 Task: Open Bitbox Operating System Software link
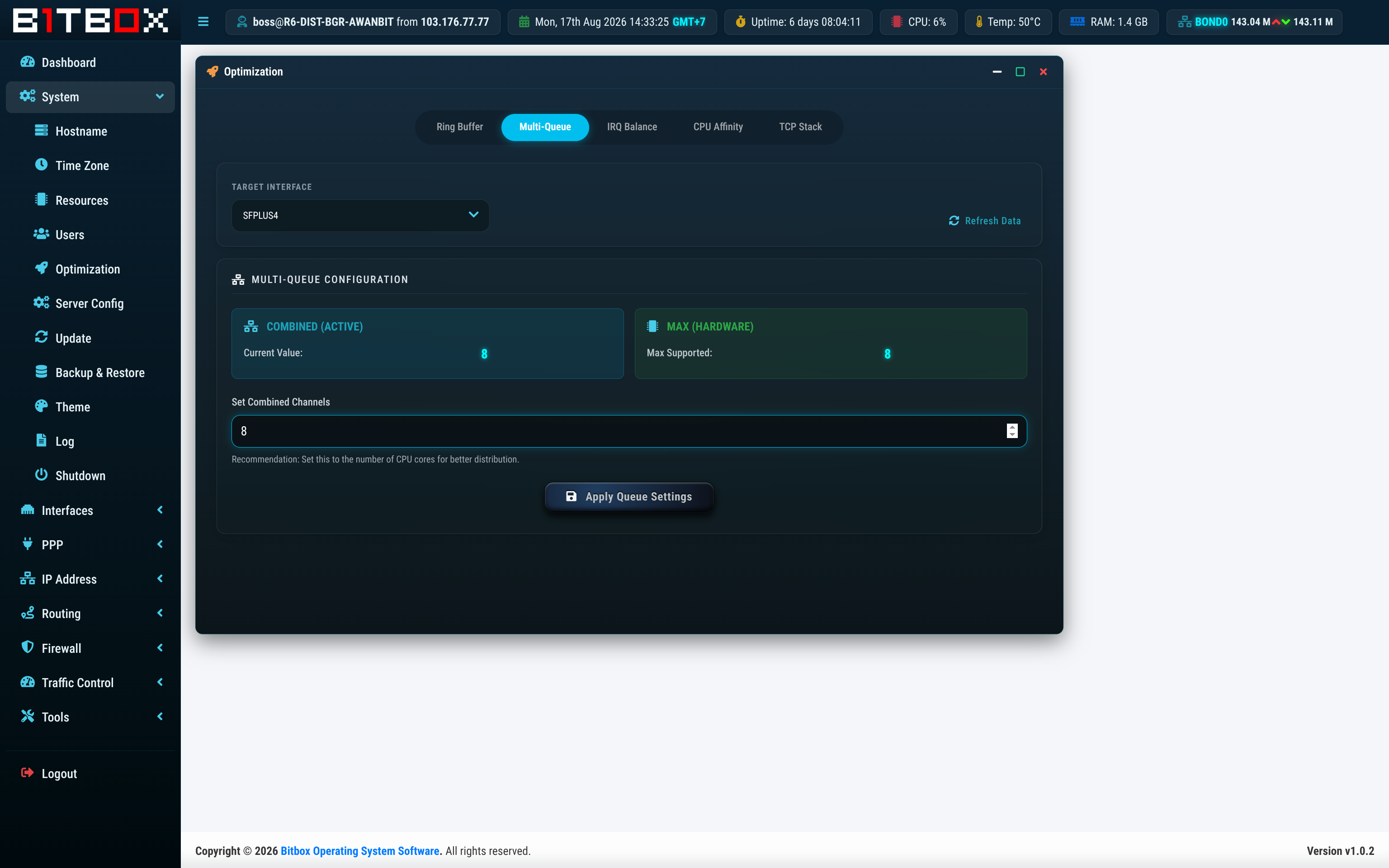click(360, 851)
